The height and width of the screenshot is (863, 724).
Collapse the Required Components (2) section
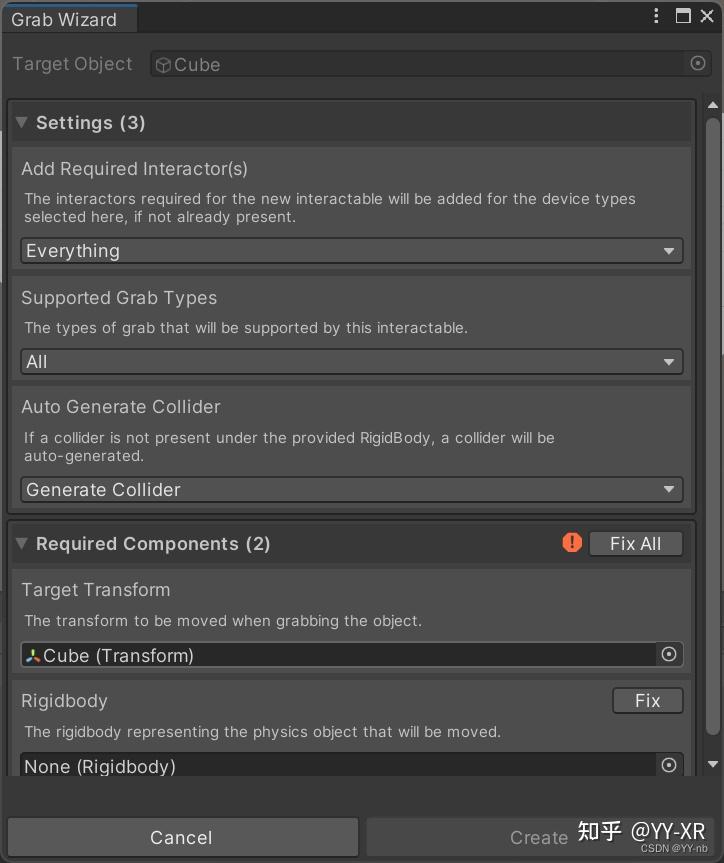(21, 543)
